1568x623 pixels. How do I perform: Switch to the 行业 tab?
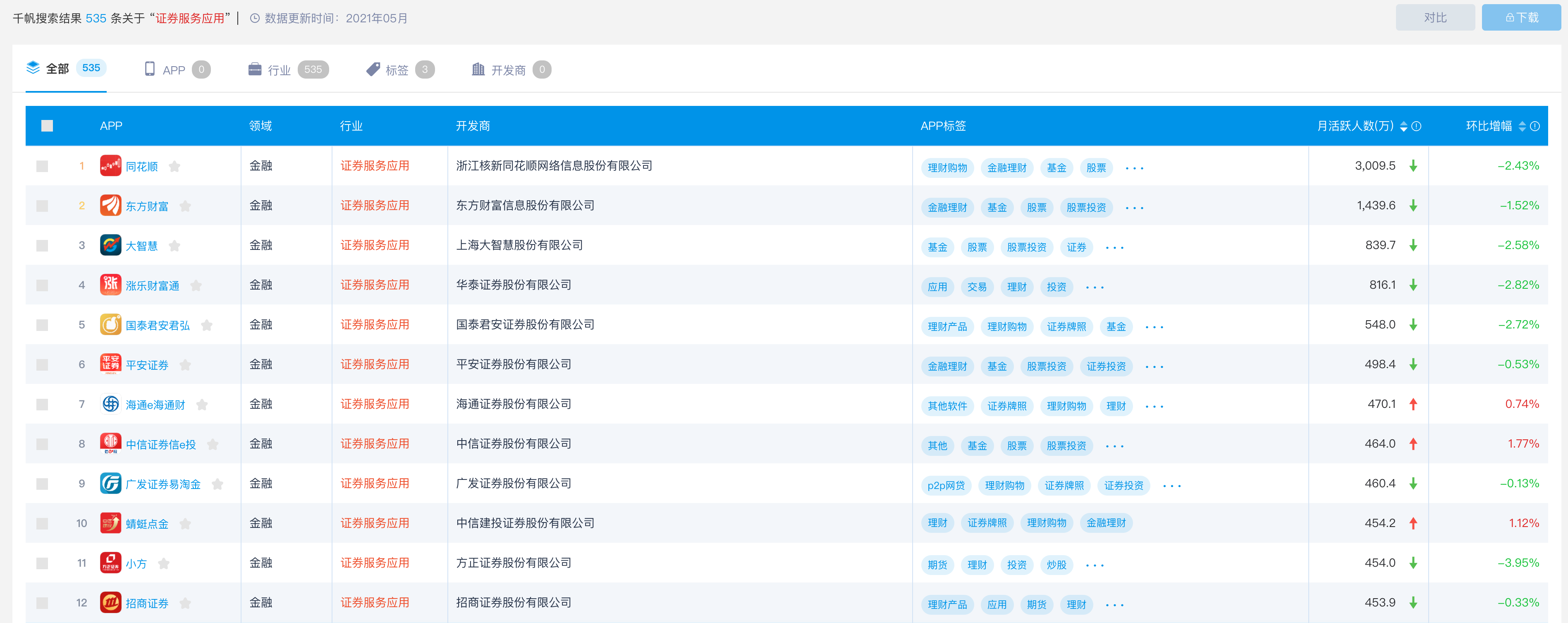(x=289, y=69)
